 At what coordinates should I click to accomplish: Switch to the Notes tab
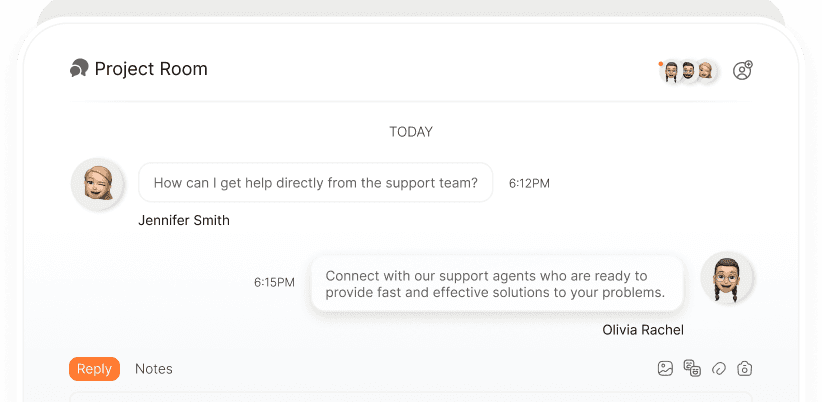[154, 369]
